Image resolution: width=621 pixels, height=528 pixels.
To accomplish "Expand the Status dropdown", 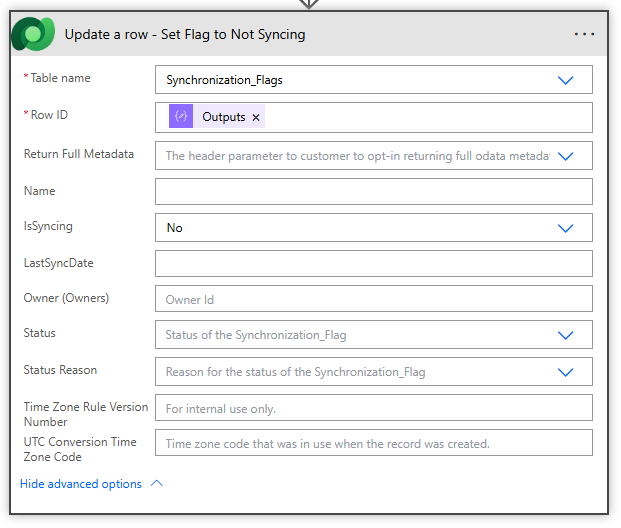I will 565,336.
